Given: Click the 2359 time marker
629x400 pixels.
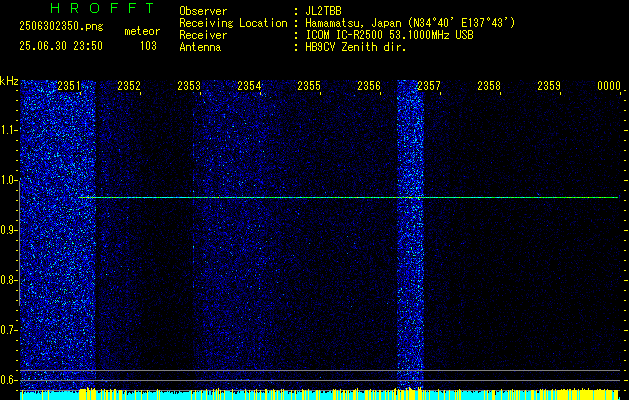Looking at the screenshot, I should 549,85.
